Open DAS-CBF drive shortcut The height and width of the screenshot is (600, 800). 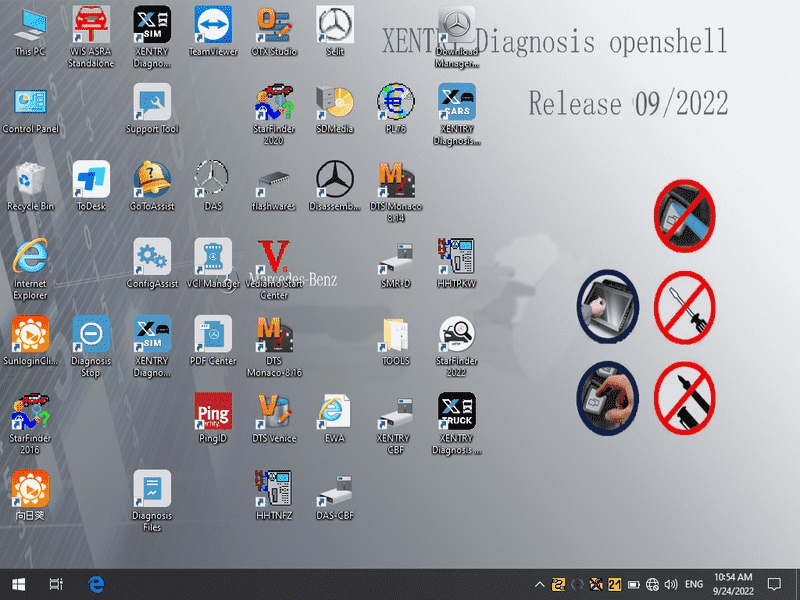[x=335, y=498]
